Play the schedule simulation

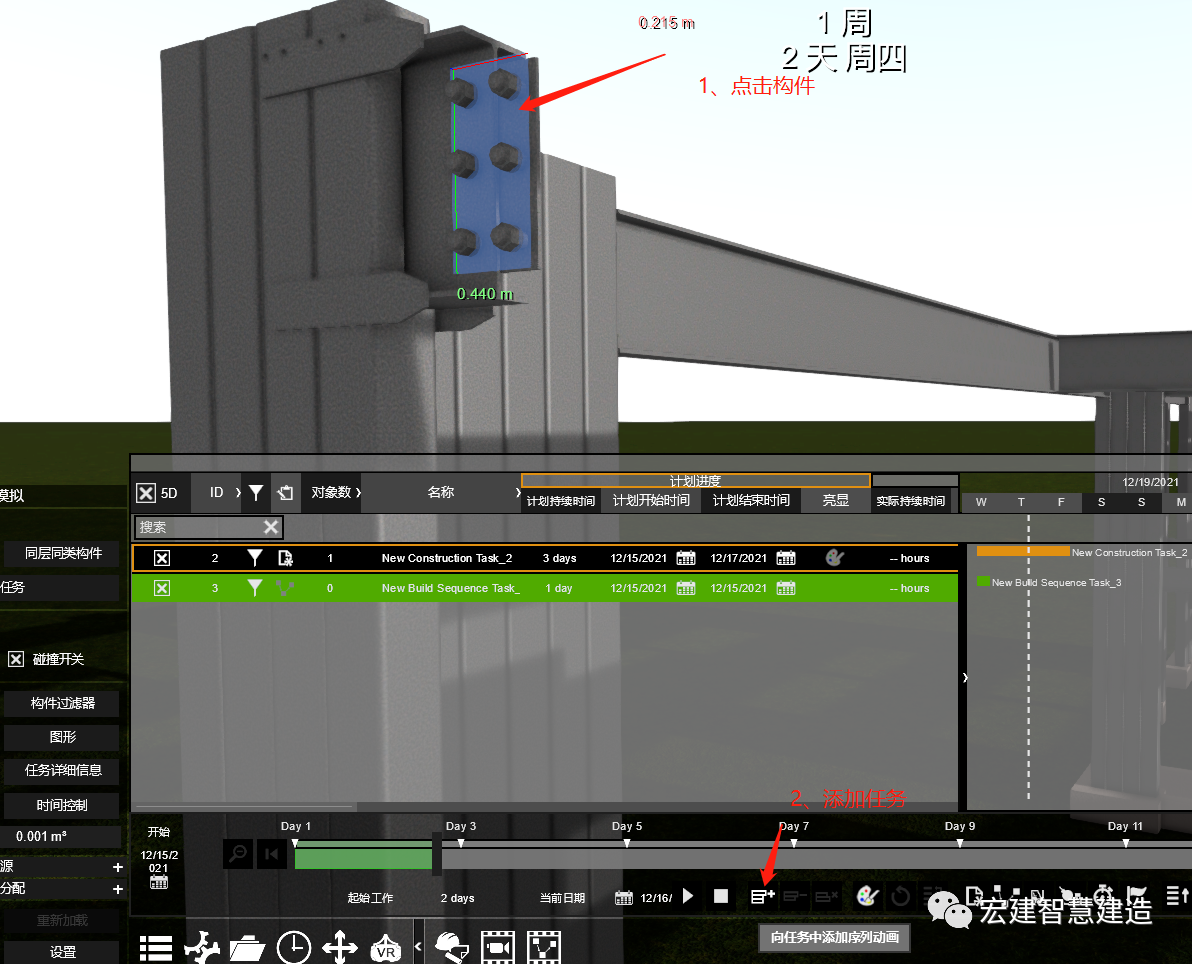point(689,896)
